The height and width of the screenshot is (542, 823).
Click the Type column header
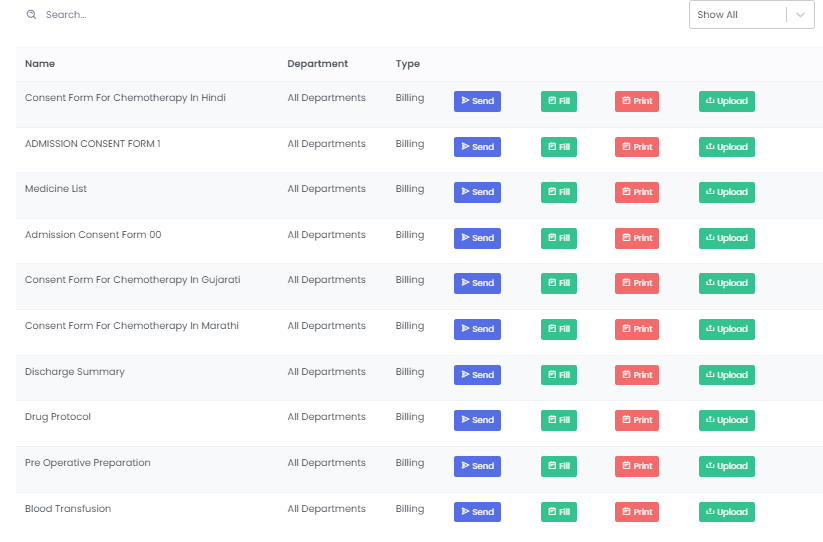408,63
